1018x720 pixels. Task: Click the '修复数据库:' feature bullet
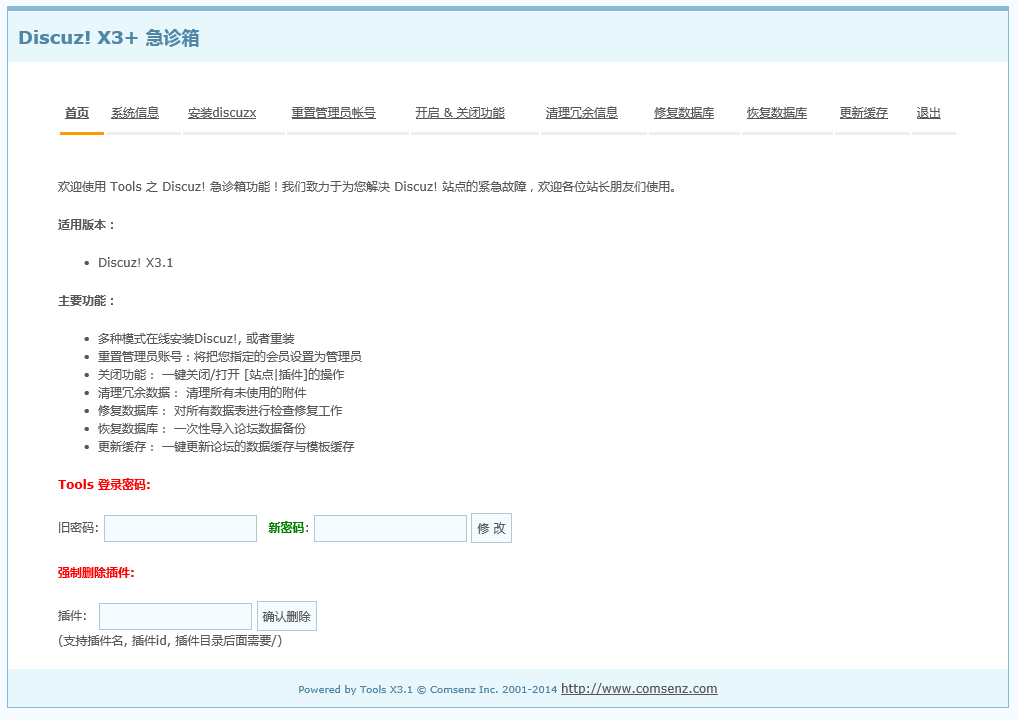point(220,411)
